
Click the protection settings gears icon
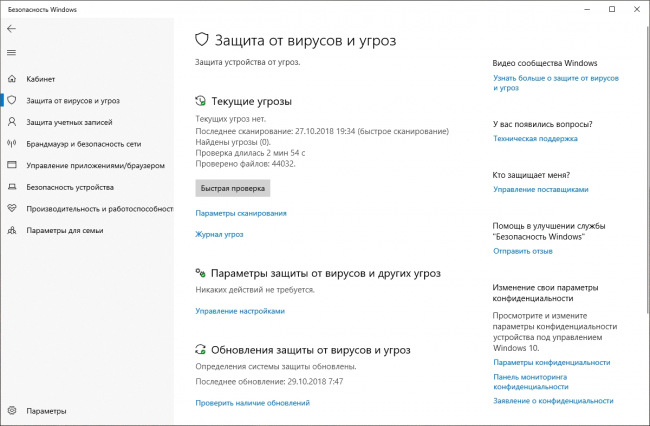click(200, 273)
